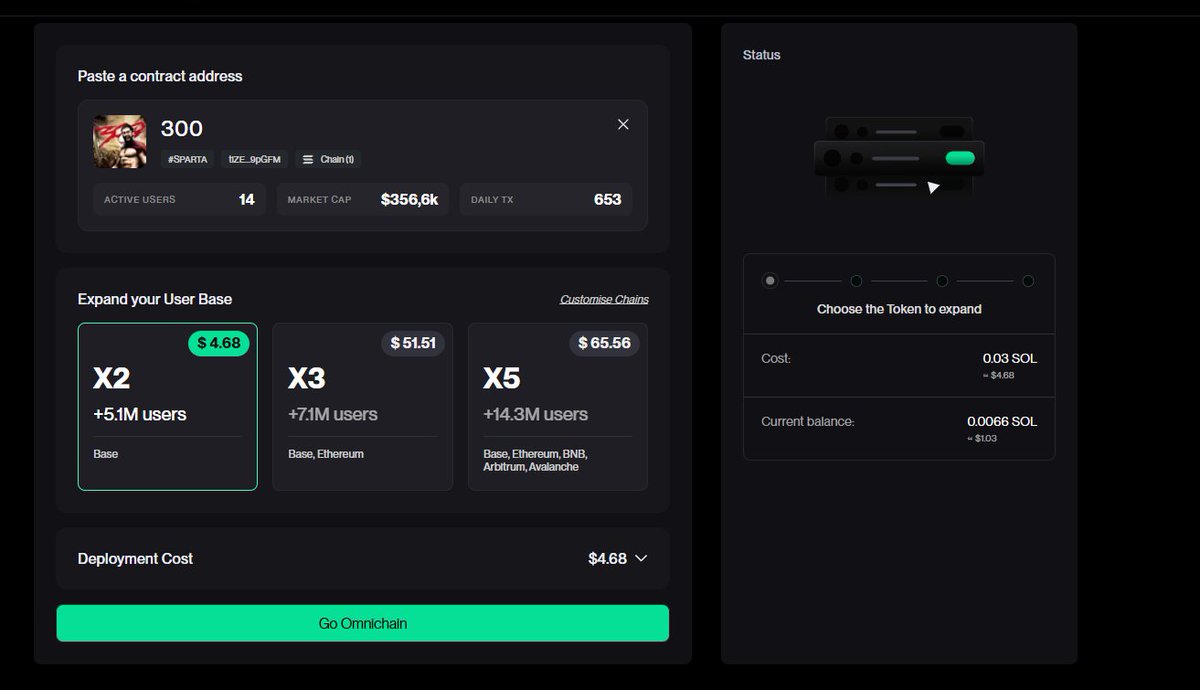Viewport: 1200px width, 690px height.
Task: Dismiss the 300 token card with the X
Action: click(x=623, y=124)
